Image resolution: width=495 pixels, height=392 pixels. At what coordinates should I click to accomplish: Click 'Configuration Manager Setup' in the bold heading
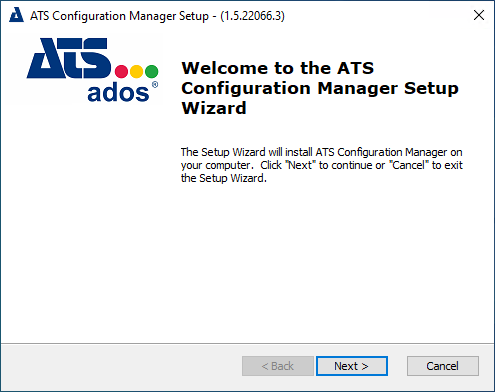tap(320, 89)
